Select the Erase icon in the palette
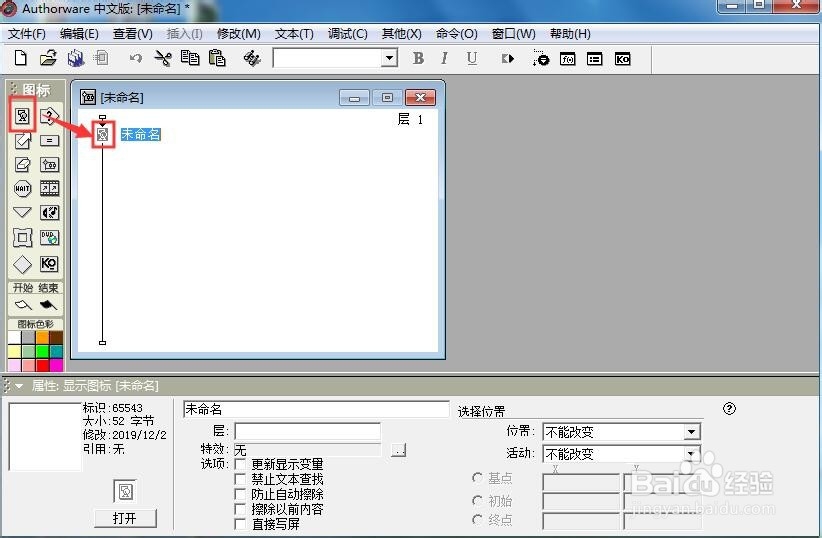The width and height of the screenshot is (822, 538). click(23, 165)
